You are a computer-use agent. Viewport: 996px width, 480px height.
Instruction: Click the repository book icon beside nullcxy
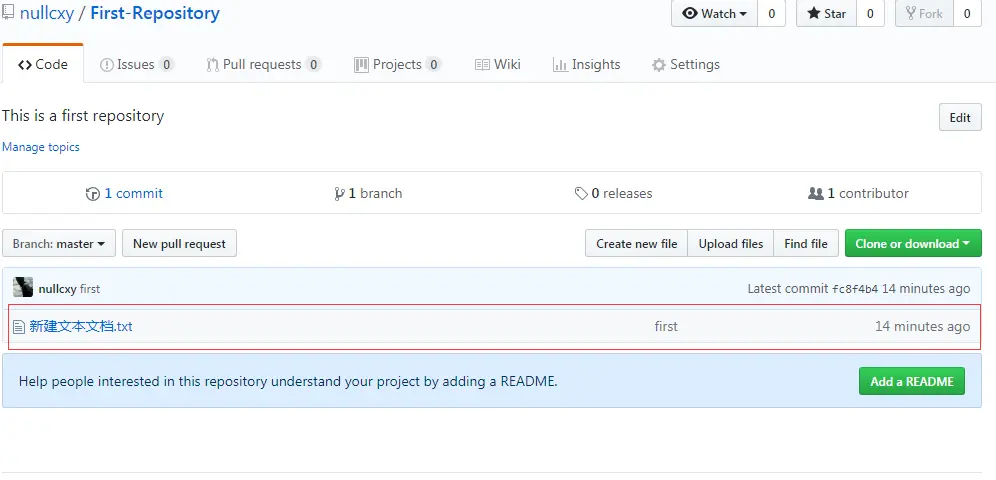click(8, 13)
